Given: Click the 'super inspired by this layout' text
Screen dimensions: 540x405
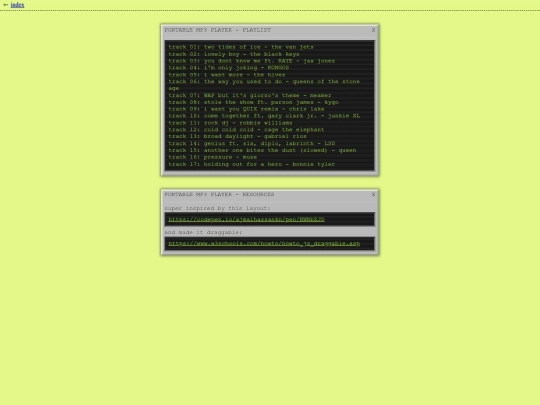Looking at the screenshot, I should (x=218, y=208).
